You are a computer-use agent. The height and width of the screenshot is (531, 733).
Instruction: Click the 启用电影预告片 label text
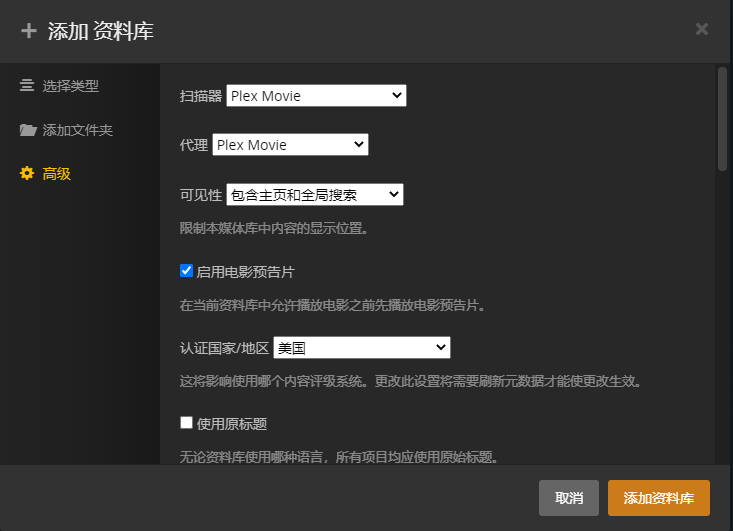click(245, 272)
